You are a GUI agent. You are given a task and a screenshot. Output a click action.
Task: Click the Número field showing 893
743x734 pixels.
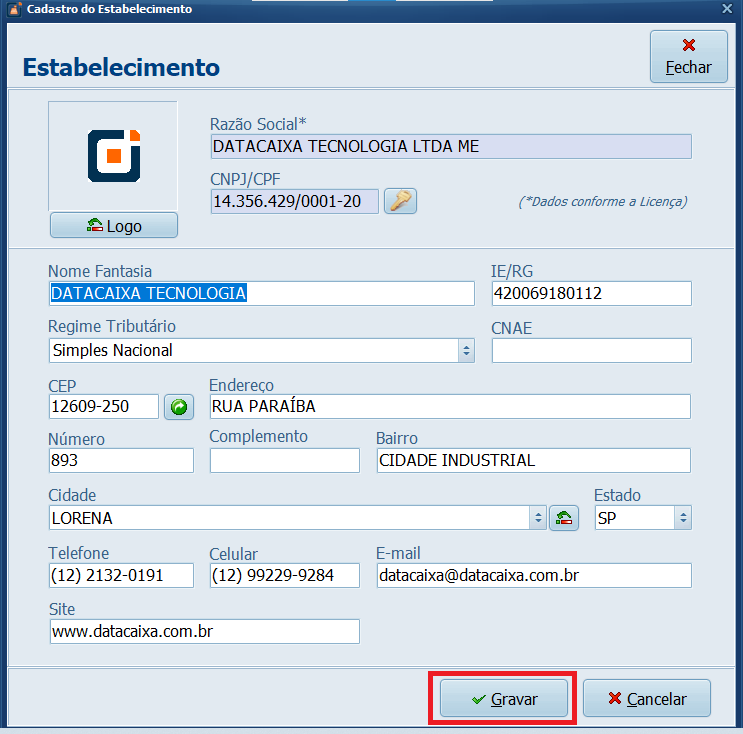[x=121, y=461]
